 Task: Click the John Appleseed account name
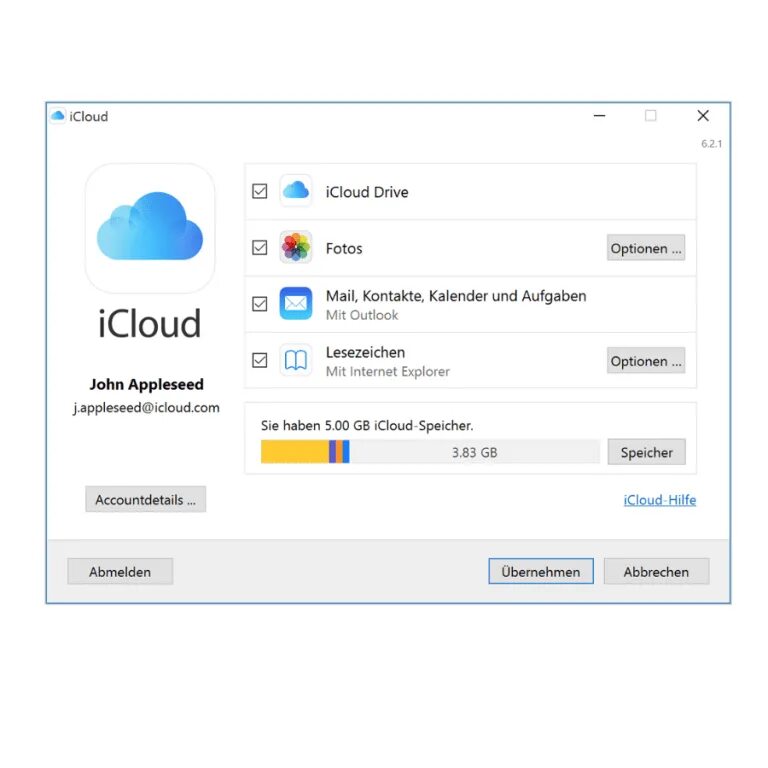(x=146, y=384)
